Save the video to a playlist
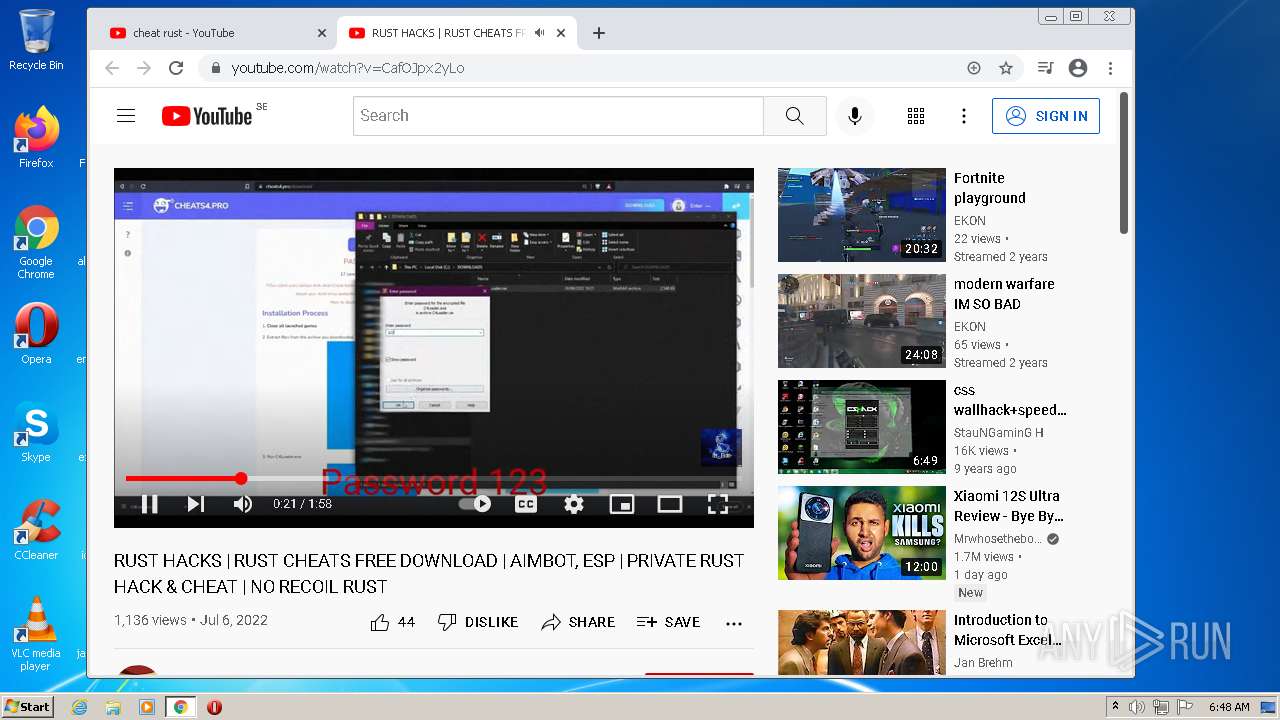 (668, 622)
